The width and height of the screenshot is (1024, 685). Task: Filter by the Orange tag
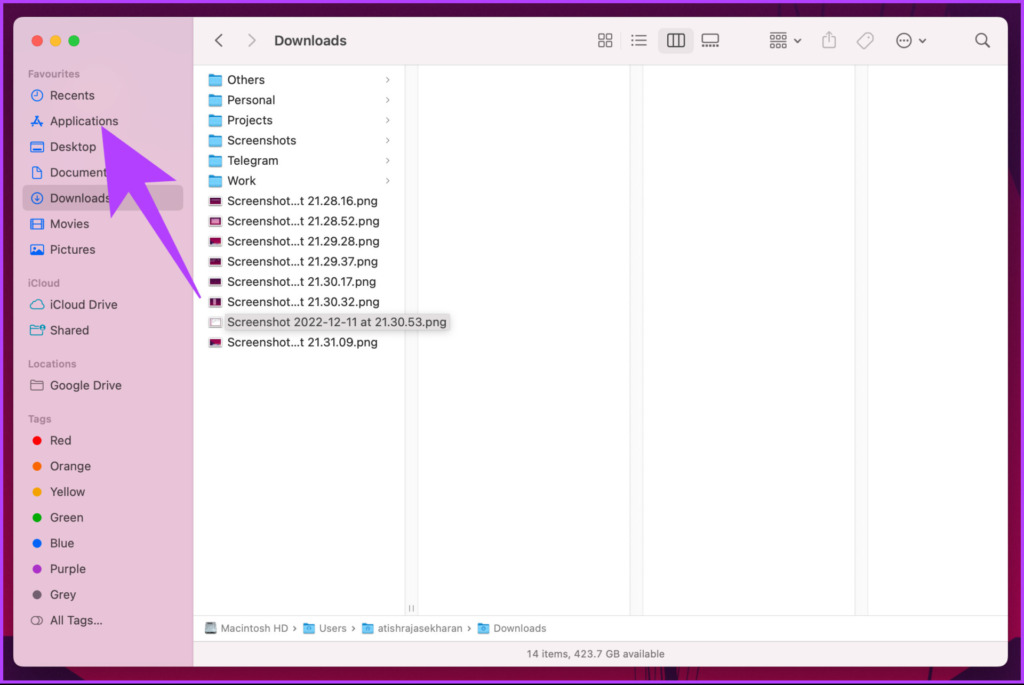[x=103, y=466]
